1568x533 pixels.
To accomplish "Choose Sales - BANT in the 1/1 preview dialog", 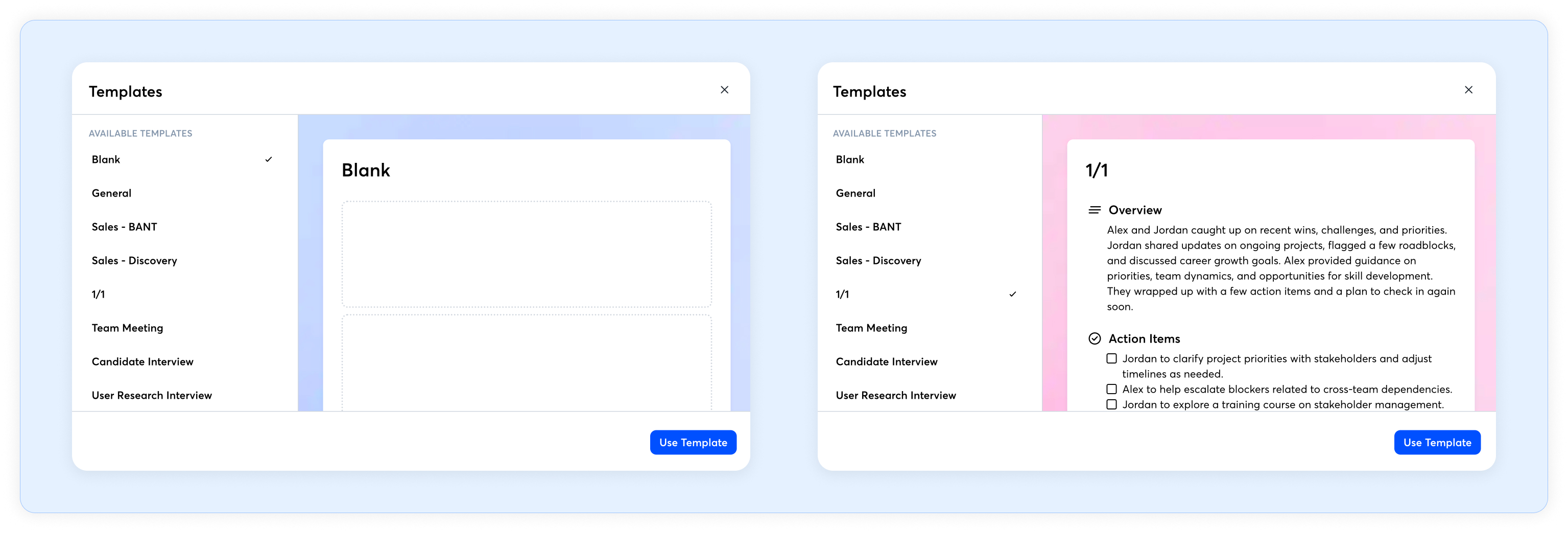I will click(x=867, y=227).
